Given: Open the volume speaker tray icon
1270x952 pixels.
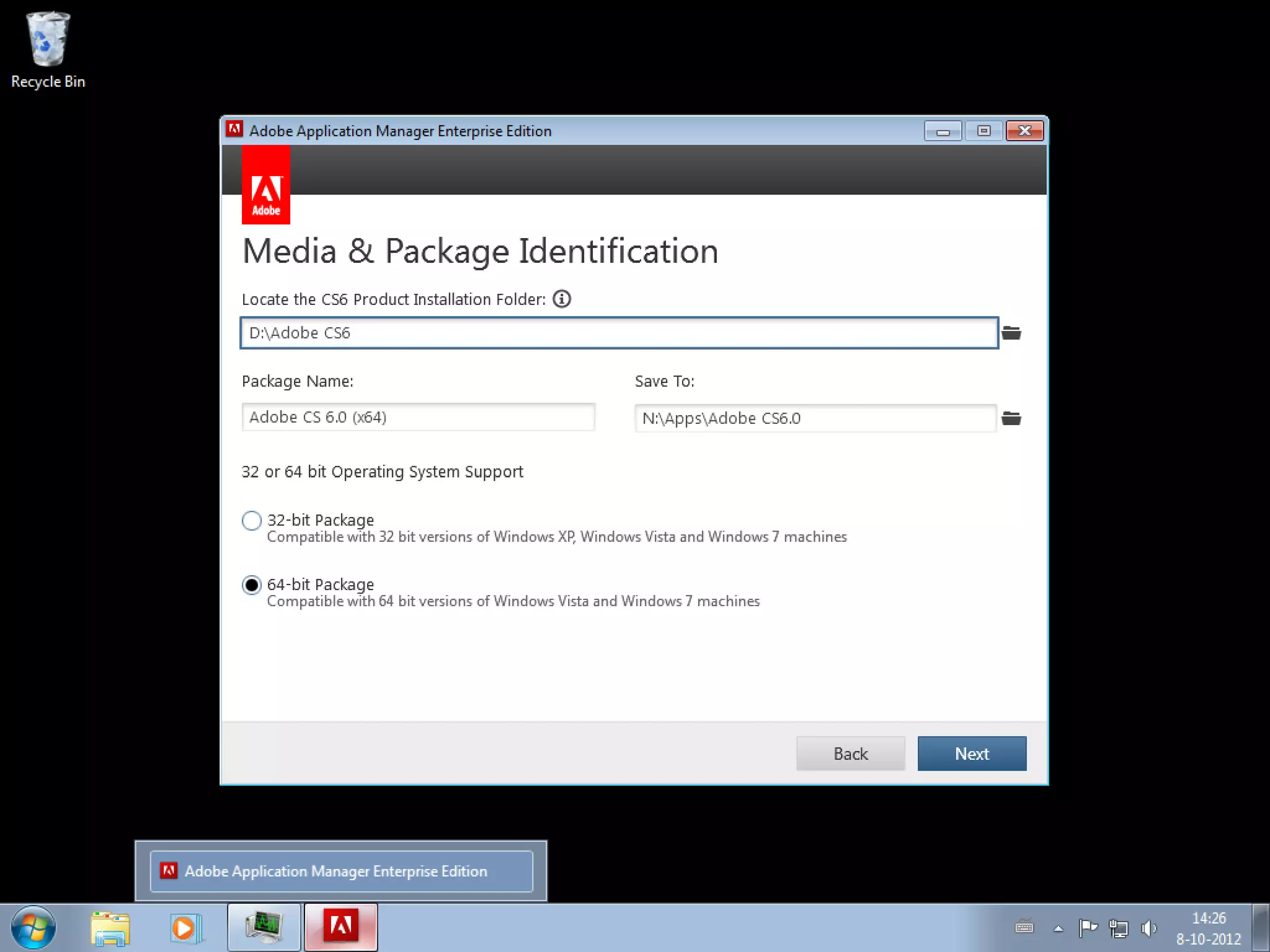Looking at the screenshot, I should (x=1149, y=928).
